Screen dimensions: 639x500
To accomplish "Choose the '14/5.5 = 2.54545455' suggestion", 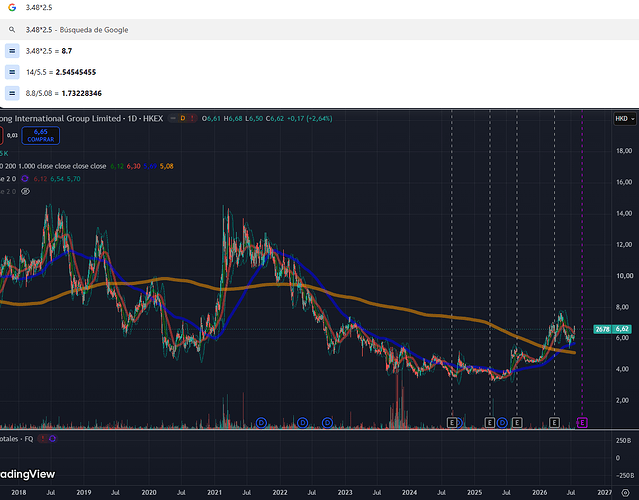I will [320, 72].
